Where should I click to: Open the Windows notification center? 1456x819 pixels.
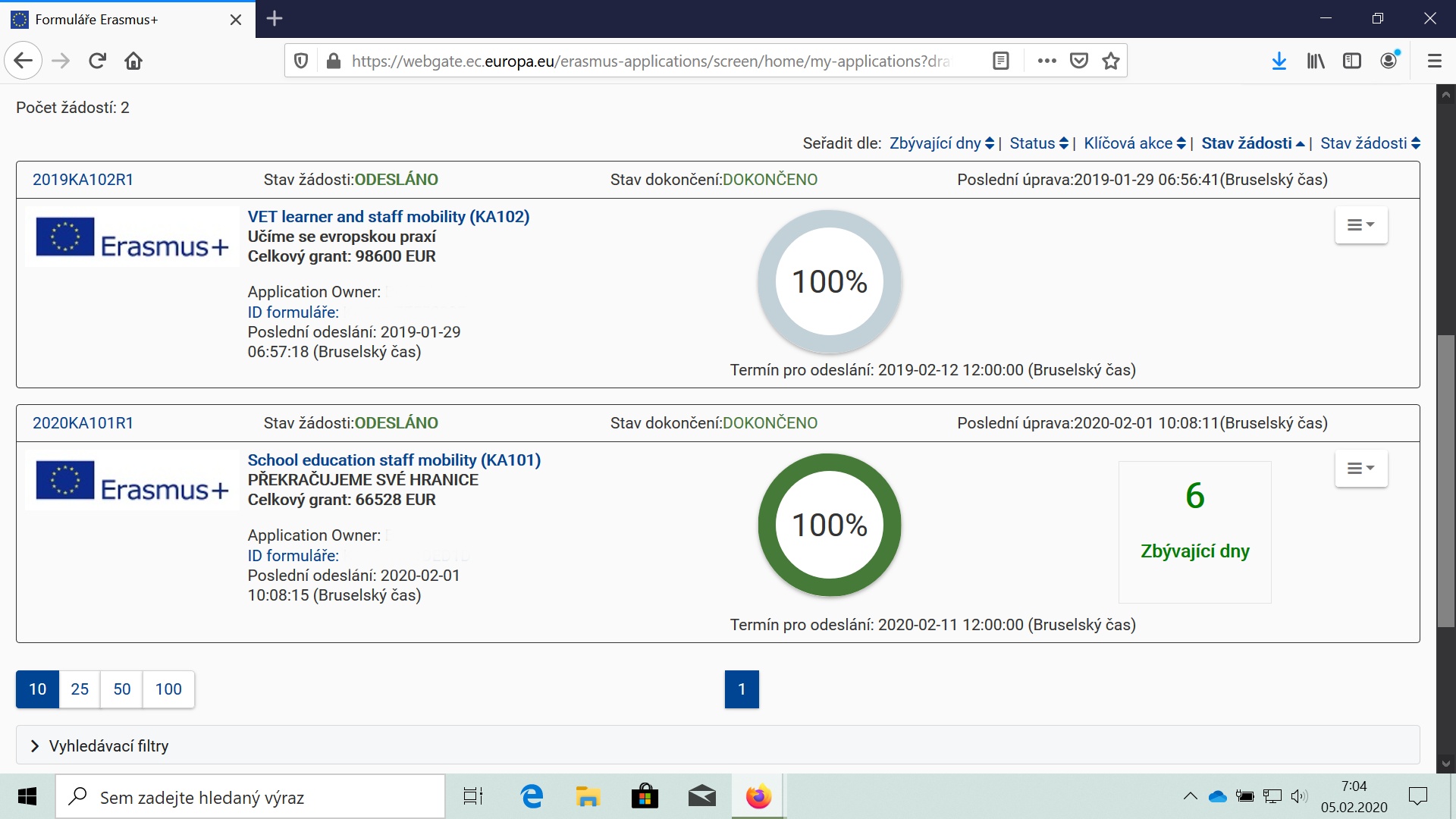1417,796
